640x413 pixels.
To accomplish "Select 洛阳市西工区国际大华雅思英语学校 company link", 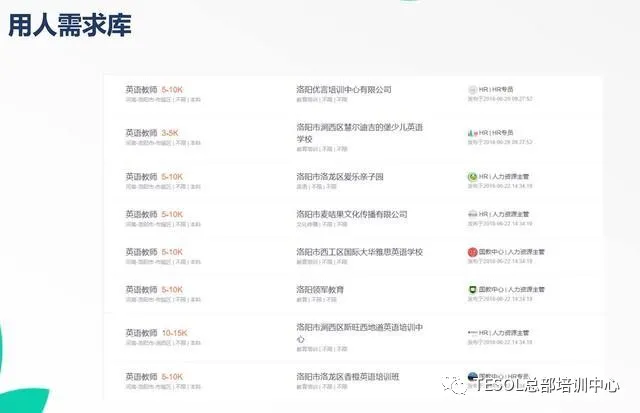I will click(360, 252).
